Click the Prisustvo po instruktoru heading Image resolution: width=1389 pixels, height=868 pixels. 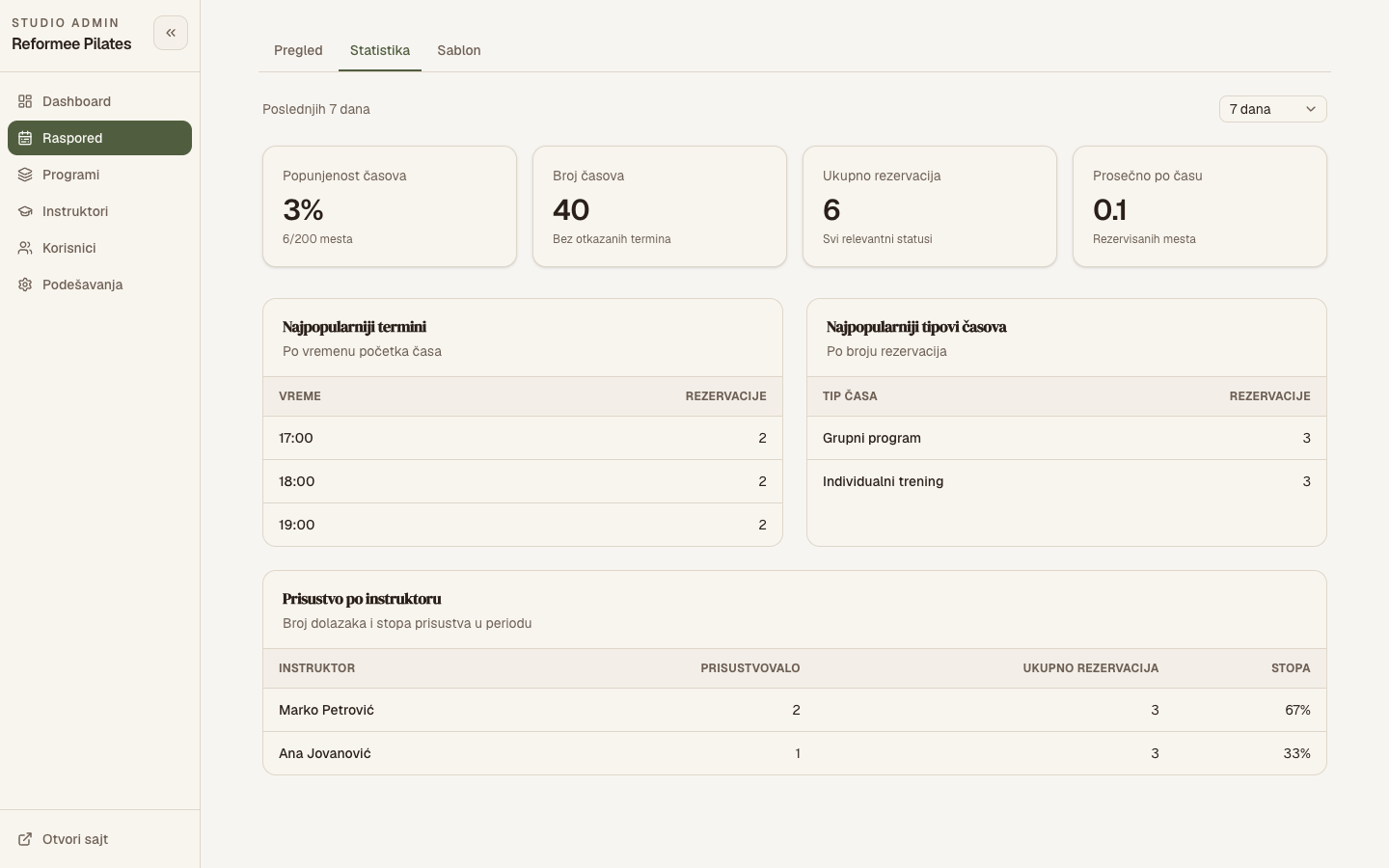tap(362, 599)
